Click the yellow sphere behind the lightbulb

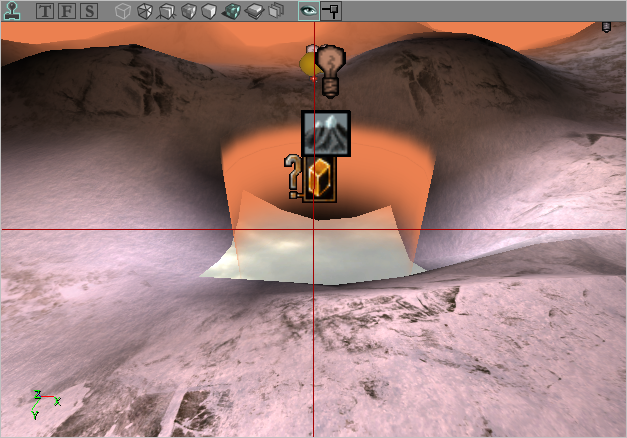tap(307, 66)
